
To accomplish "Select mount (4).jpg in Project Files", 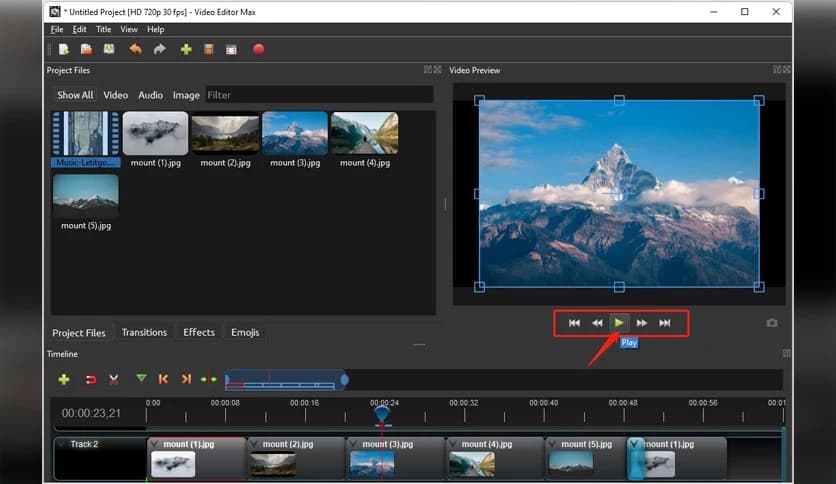I will 365,139.
